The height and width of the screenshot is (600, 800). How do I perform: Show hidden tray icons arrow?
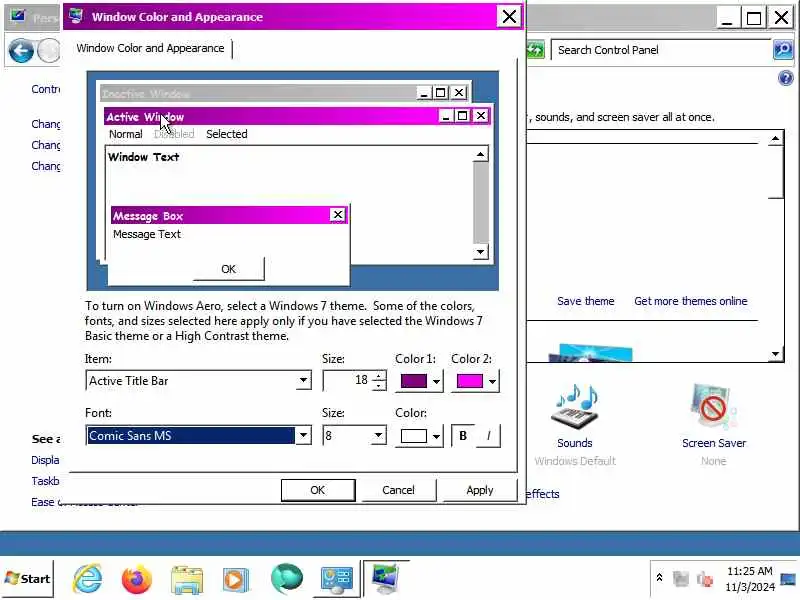[659, 578]
